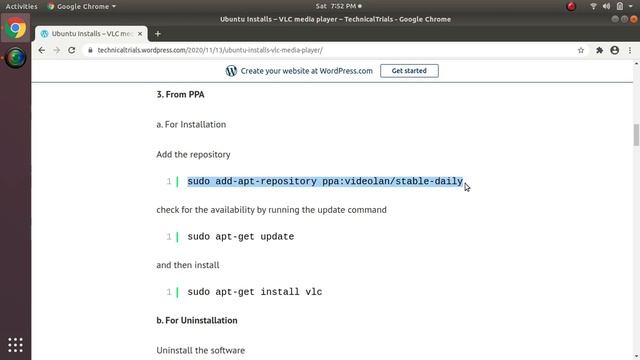Open Wi-Fi network status icon

click(x=593, y=6)
